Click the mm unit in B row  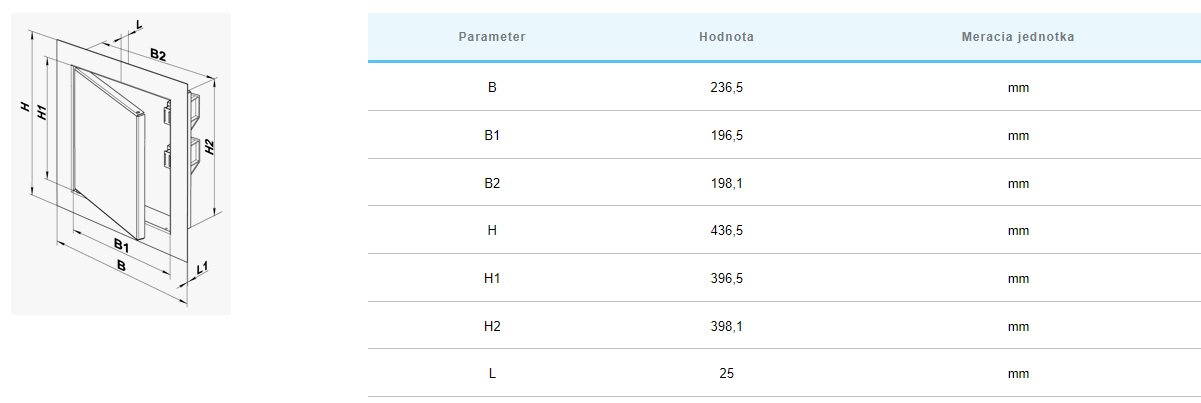(1018, 87)
